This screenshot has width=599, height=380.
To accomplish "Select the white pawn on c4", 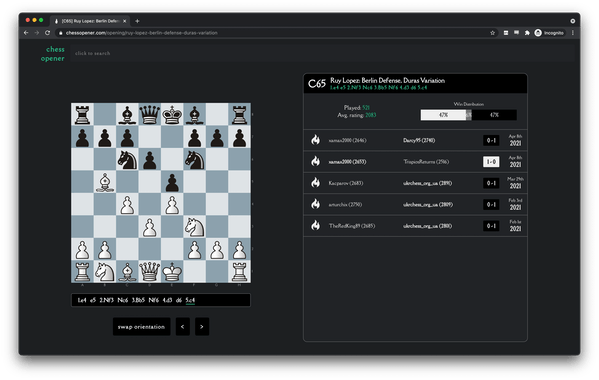I will [127, 204].
